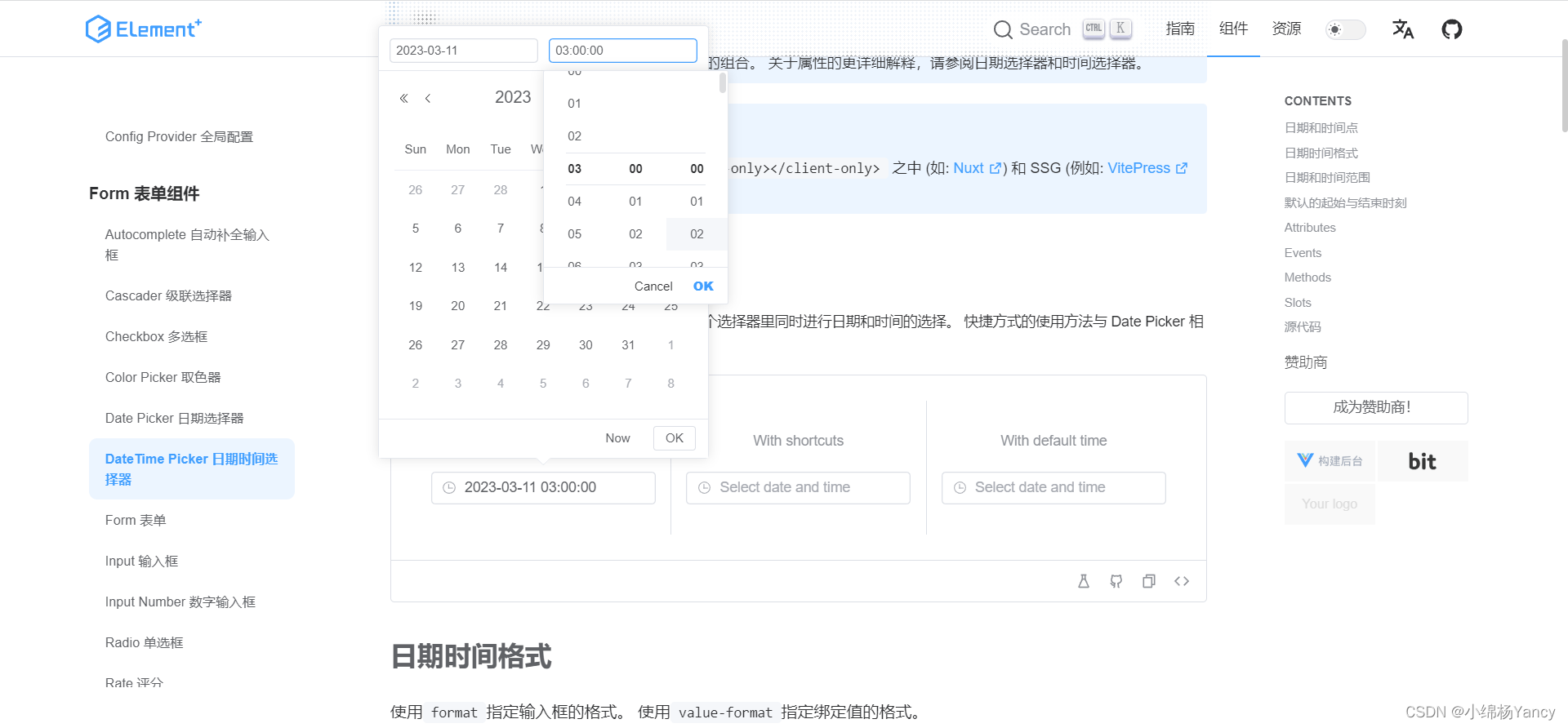Image resolution: width=1568 pixels, height=728 pixels.
Task: Select hour 02 in time spinner
Action: tap(575, 136)
